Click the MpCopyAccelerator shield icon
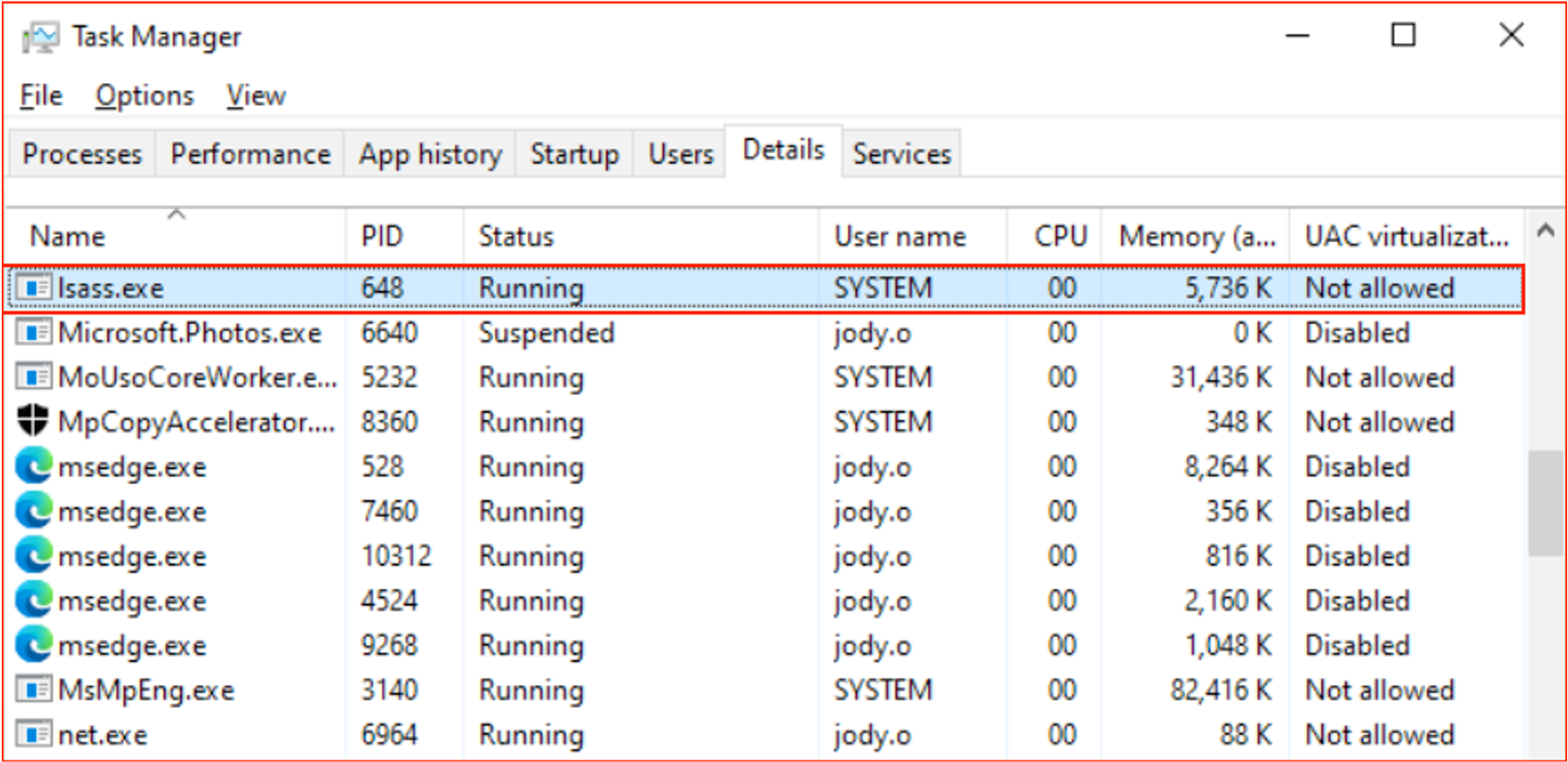Image resolution: width=1568 pixels, height=762 pixels. click(33, 420)
